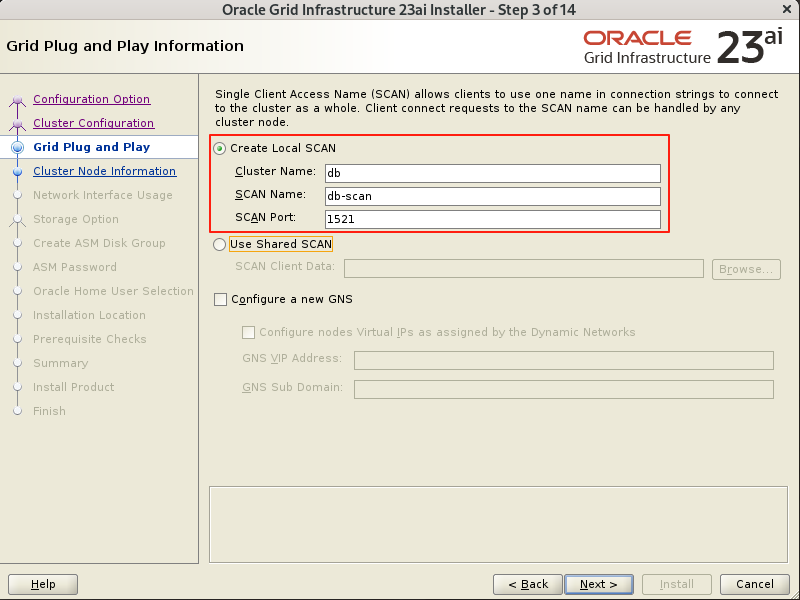Click the Install Product step text
800x600 pixels.
click(73, 387)
